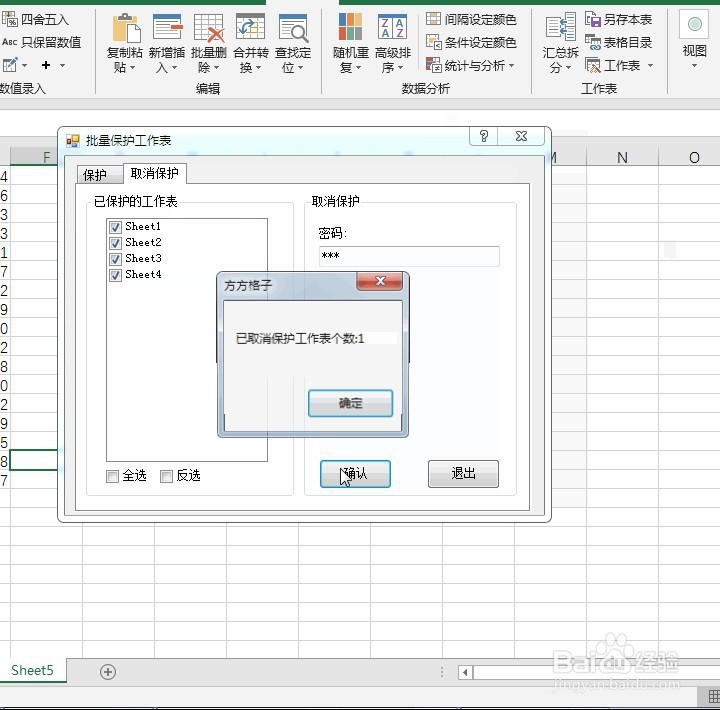
Task: Click the 表格目录 icon
Action: pos(593,42)
